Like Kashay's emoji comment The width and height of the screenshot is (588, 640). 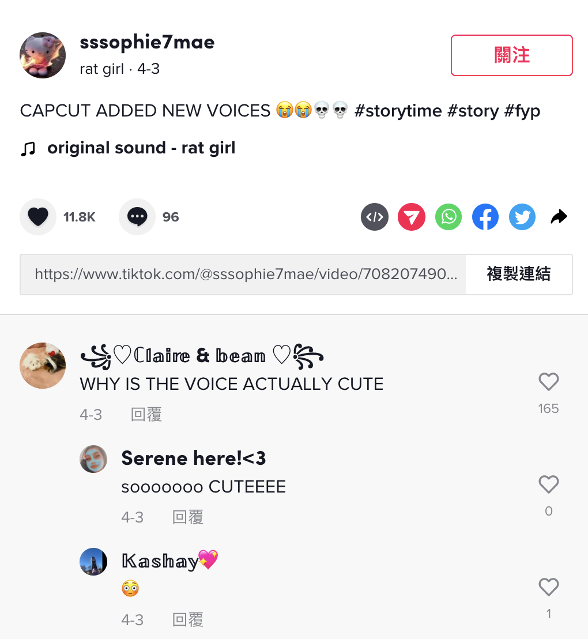548,587
